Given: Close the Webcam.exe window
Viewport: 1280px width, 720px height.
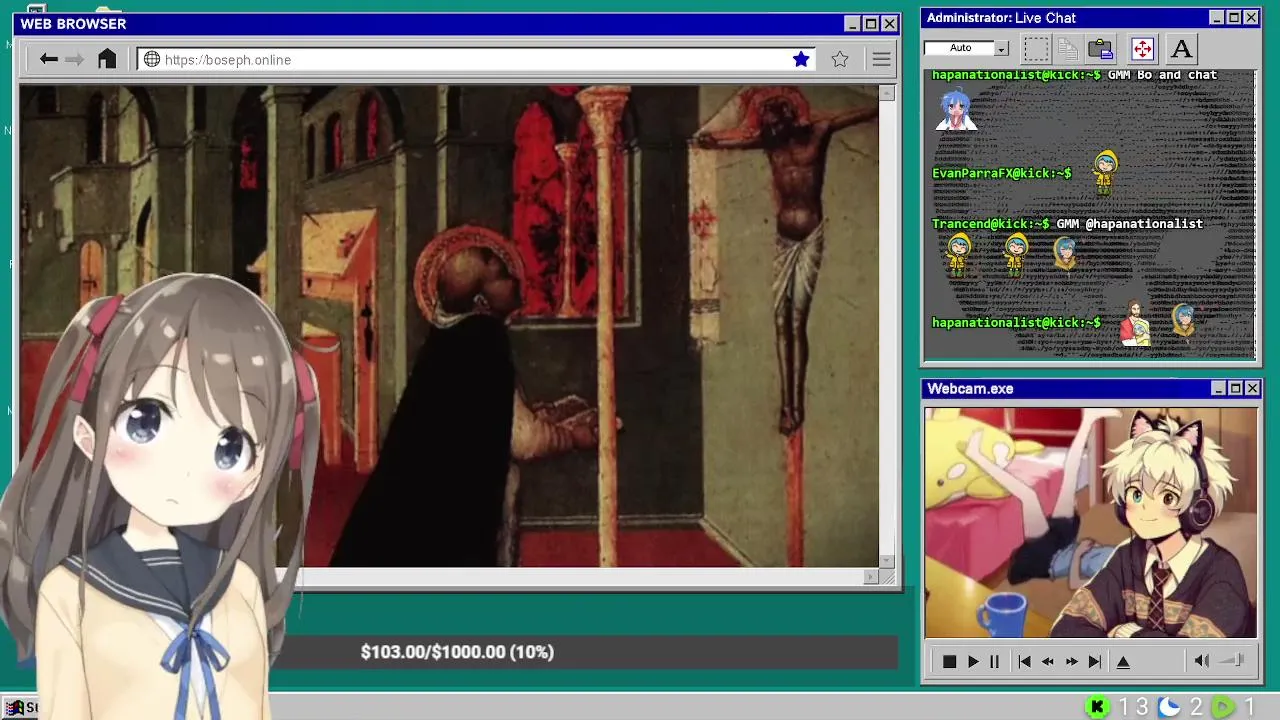Looking at the screenshot, I should point(1252,388).
